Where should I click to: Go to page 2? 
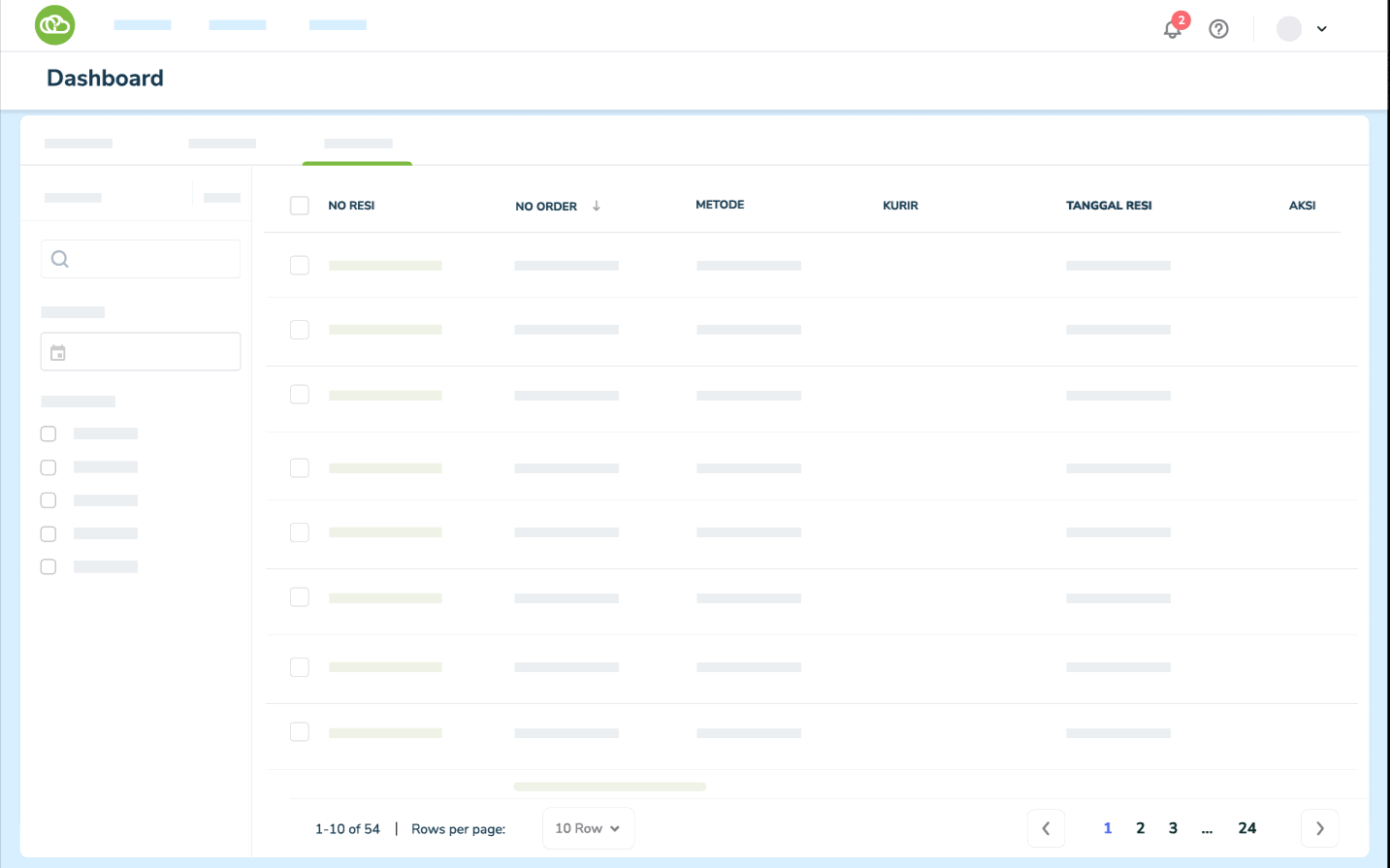[1141, 828]
